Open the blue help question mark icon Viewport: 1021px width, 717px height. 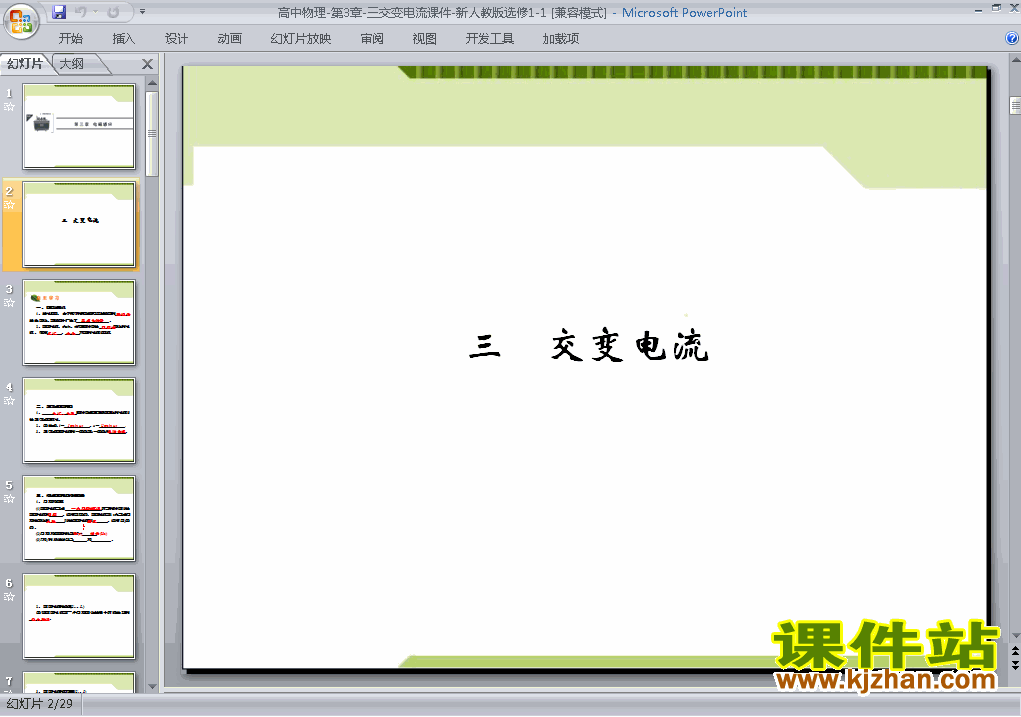click(x=1012, y=38)
